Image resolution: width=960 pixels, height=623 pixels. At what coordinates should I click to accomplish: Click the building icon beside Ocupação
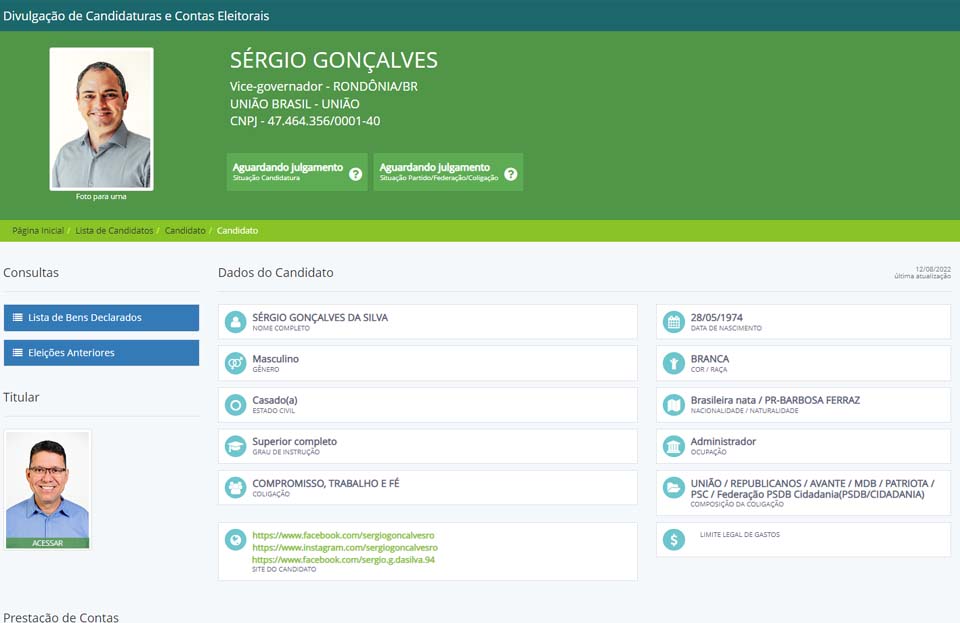673,446
